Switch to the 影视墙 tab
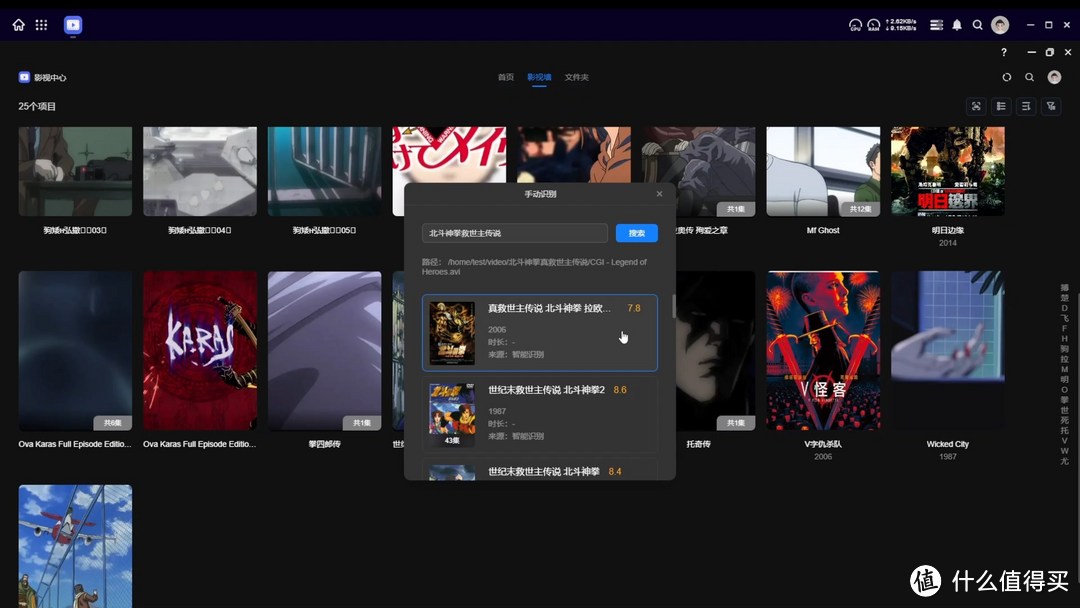This screenshot has width=1080, height=608. click(539, 77)
